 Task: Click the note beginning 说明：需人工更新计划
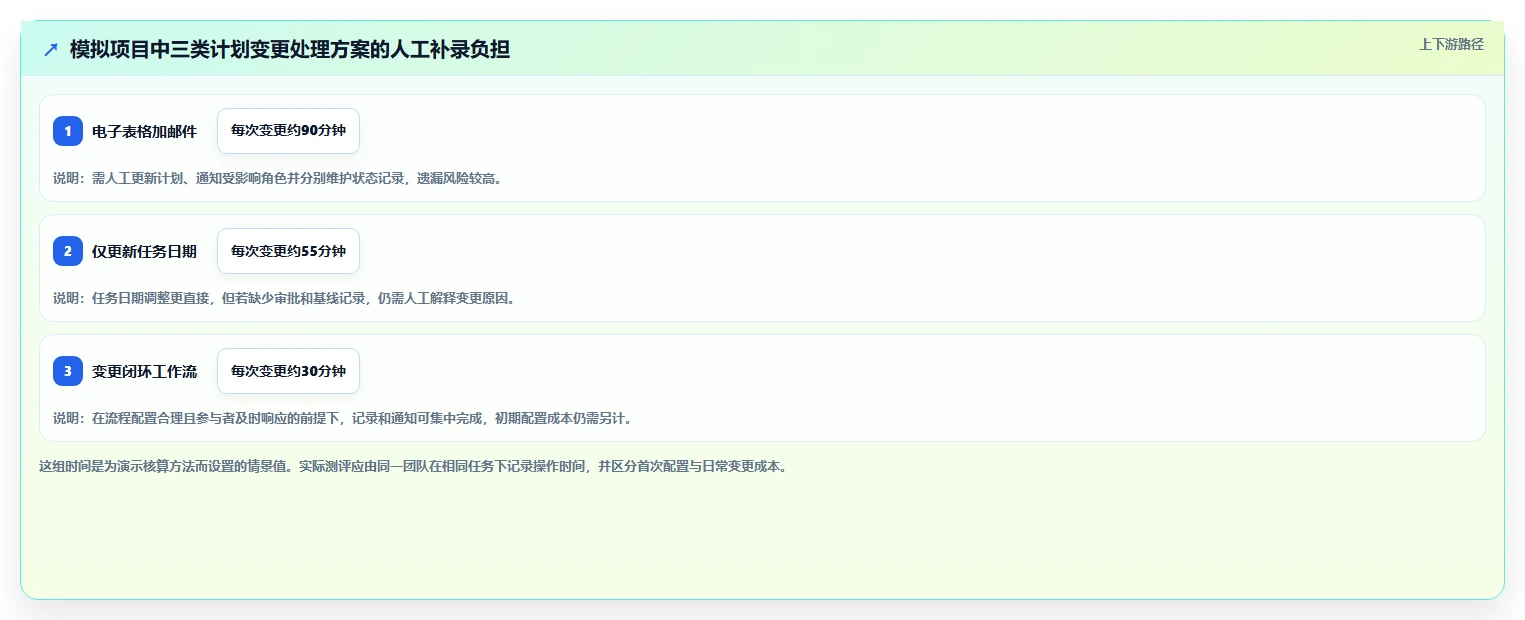(x=278, y=178)
